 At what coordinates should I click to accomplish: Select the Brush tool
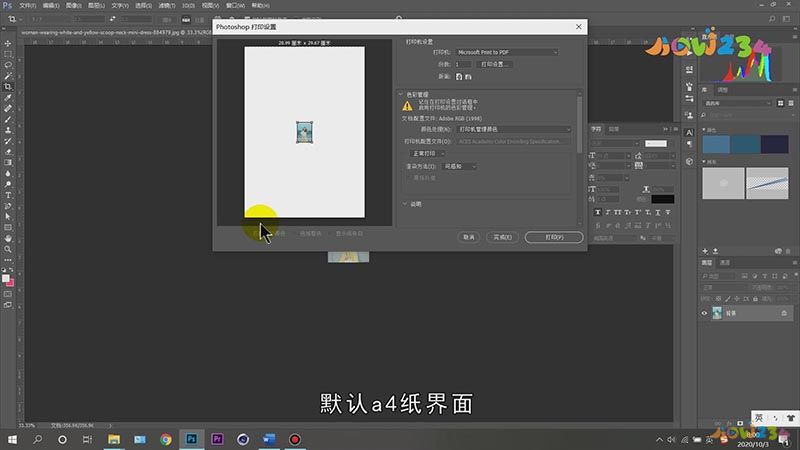click(8, 119)
